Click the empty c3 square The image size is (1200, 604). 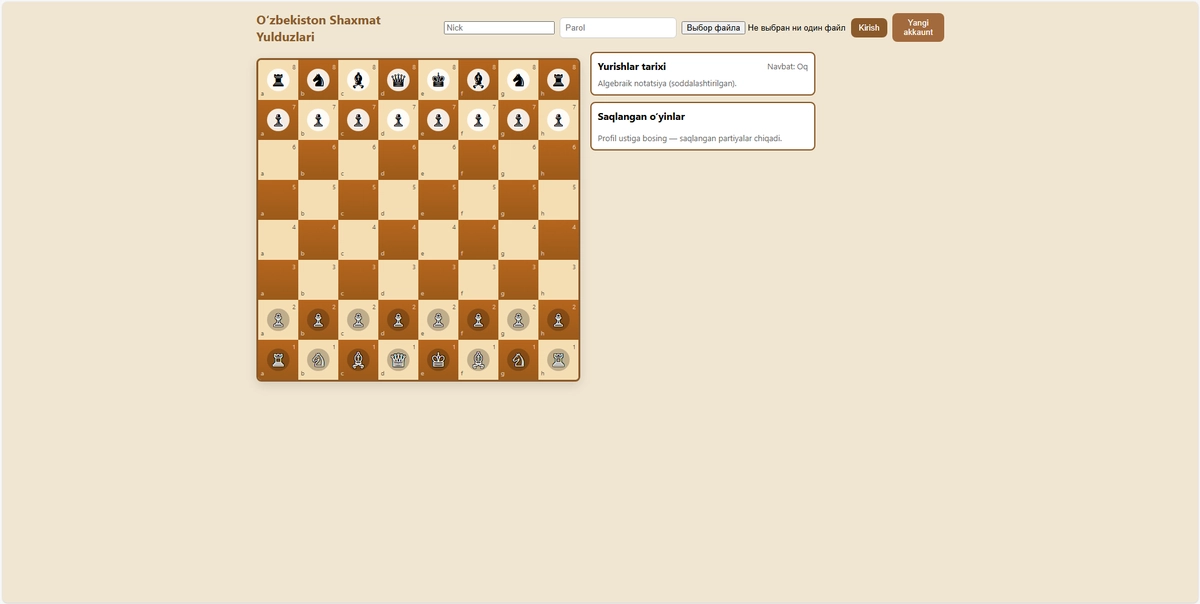click(x=358, y=280)
